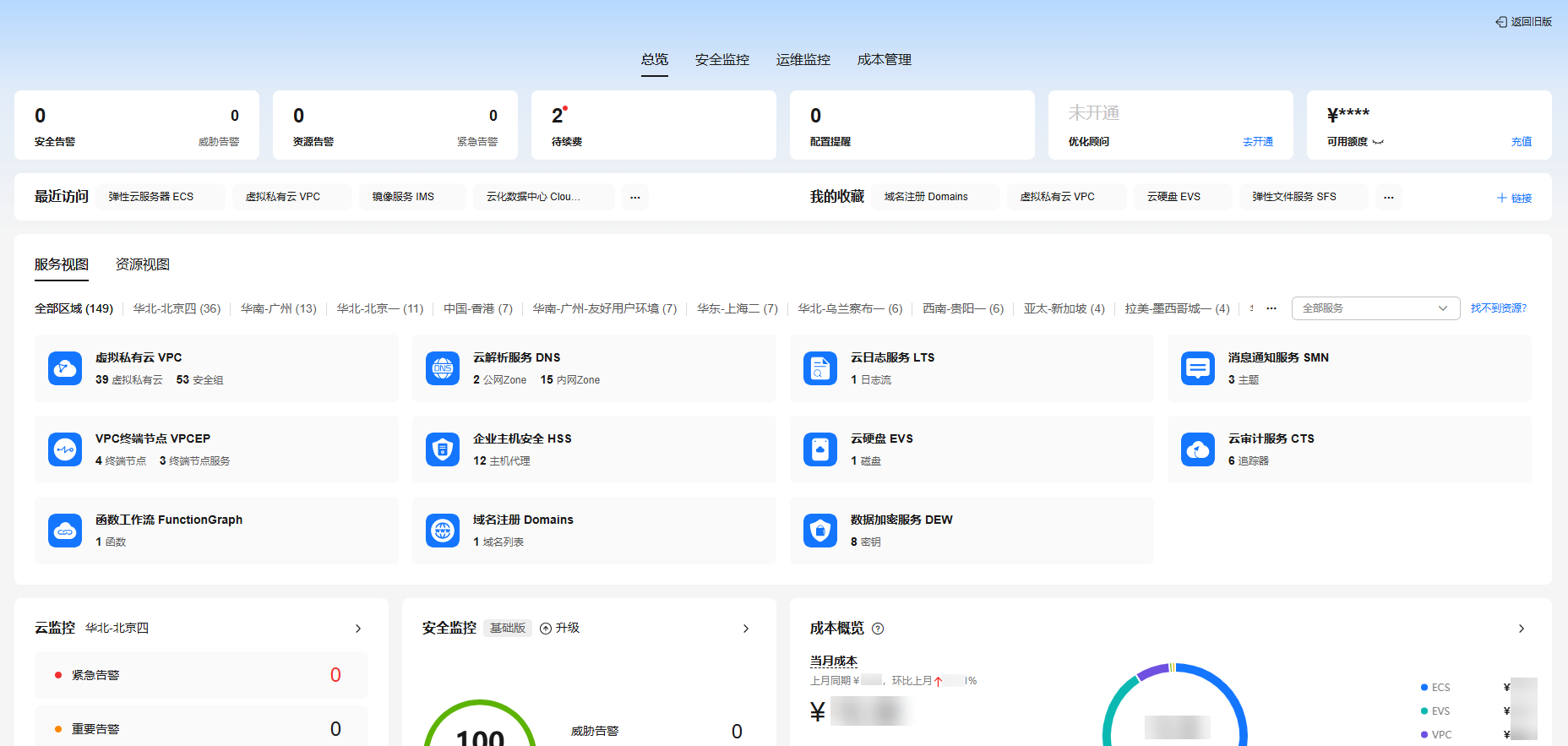
Task: Open the 待续费 summary card
Action: click(654, 125)
